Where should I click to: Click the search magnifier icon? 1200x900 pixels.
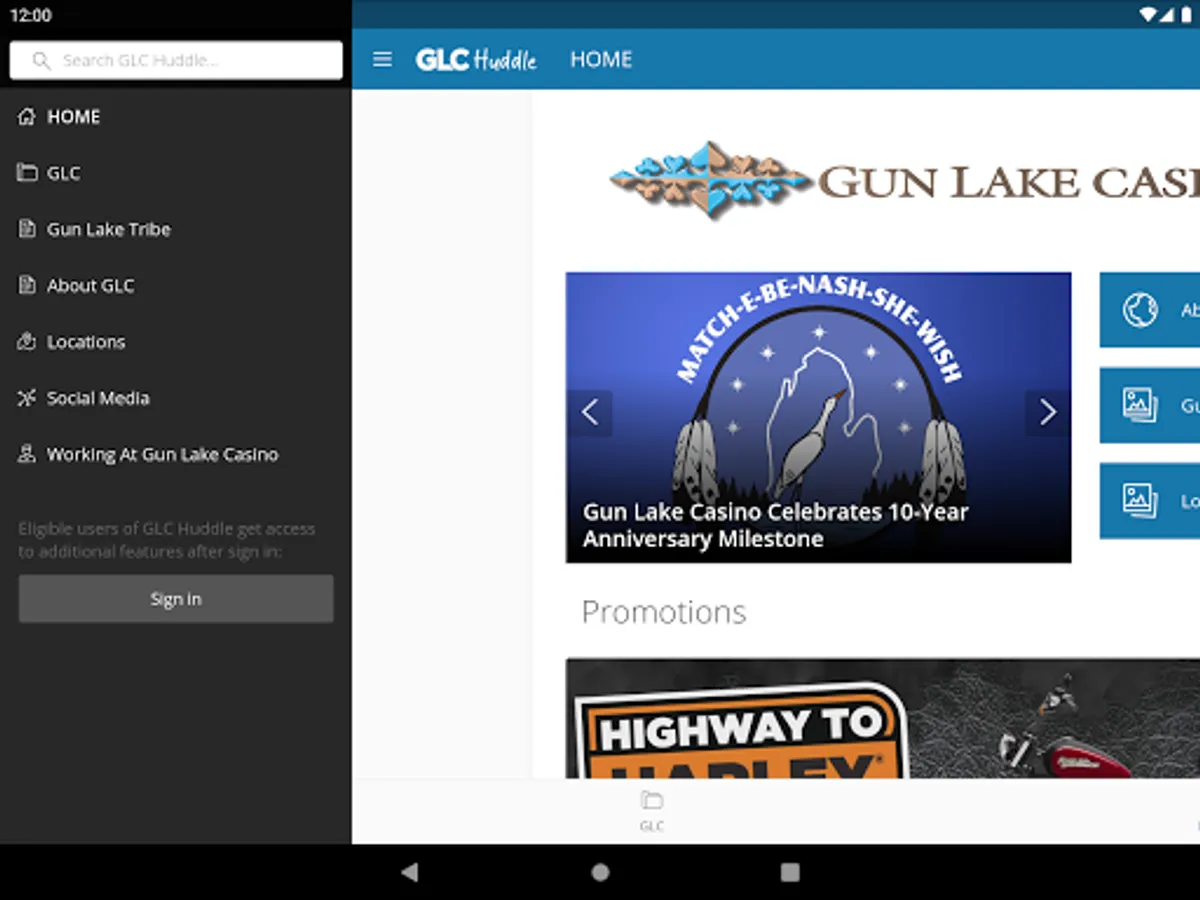pyautogui.click(x=41, y=60)
